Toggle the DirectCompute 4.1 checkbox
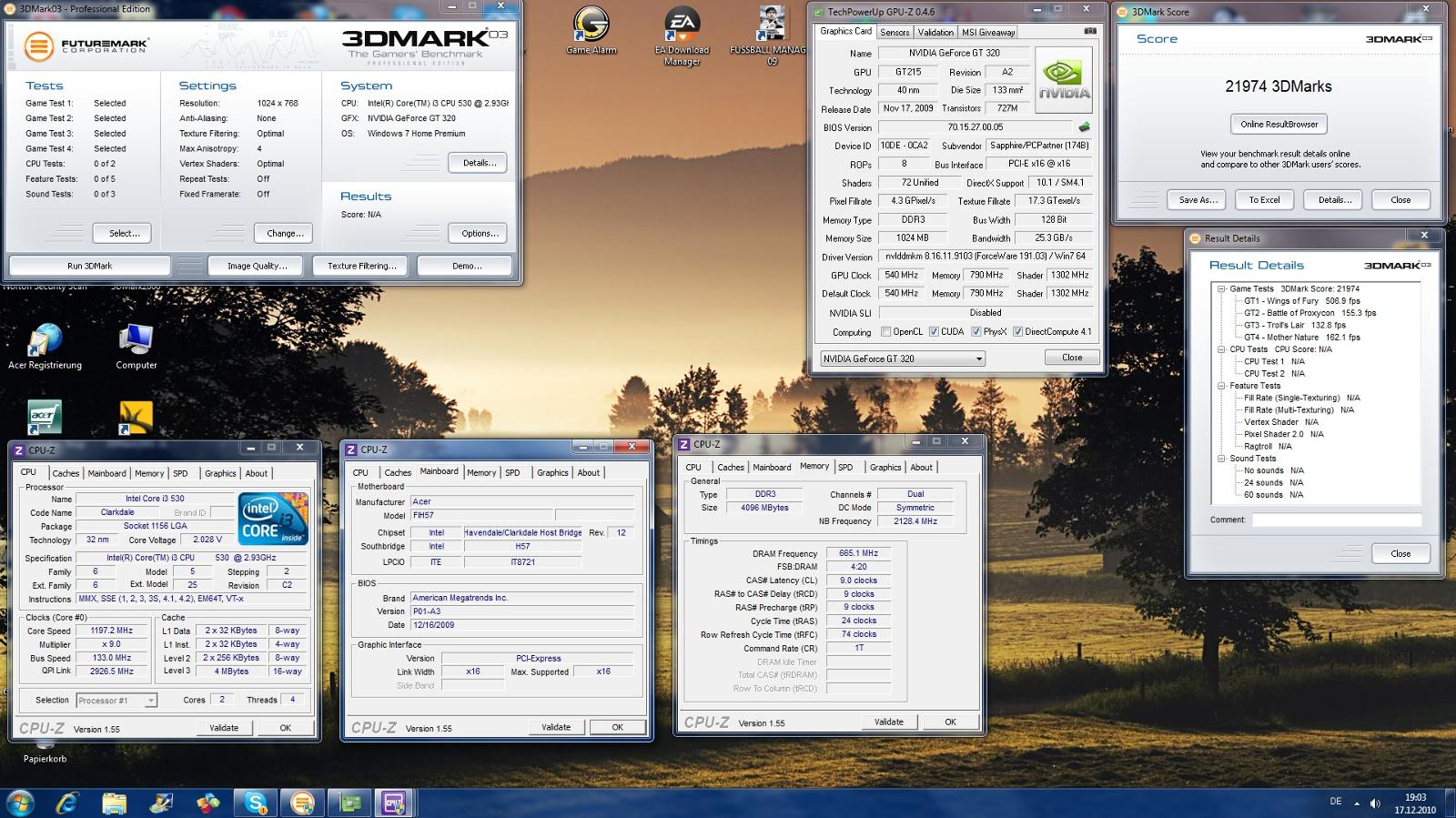1456x818 pixels. pyautogui.click(x=1017, y=332)
